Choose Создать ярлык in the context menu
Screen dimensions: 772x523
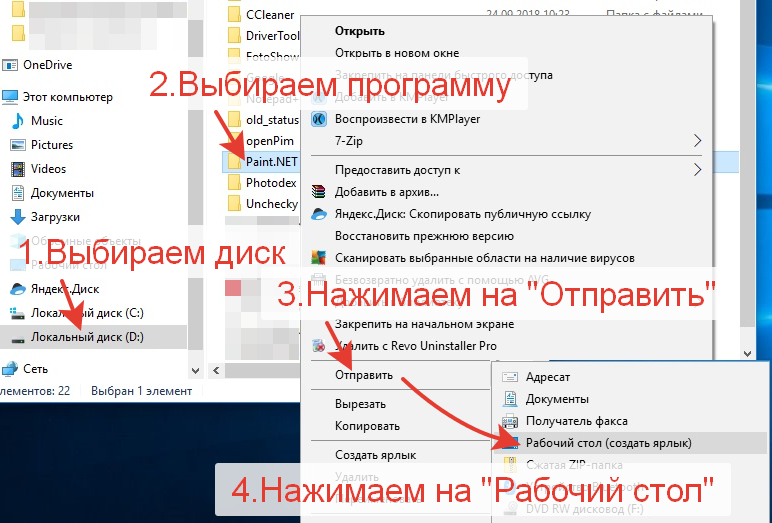coord(376,455)
